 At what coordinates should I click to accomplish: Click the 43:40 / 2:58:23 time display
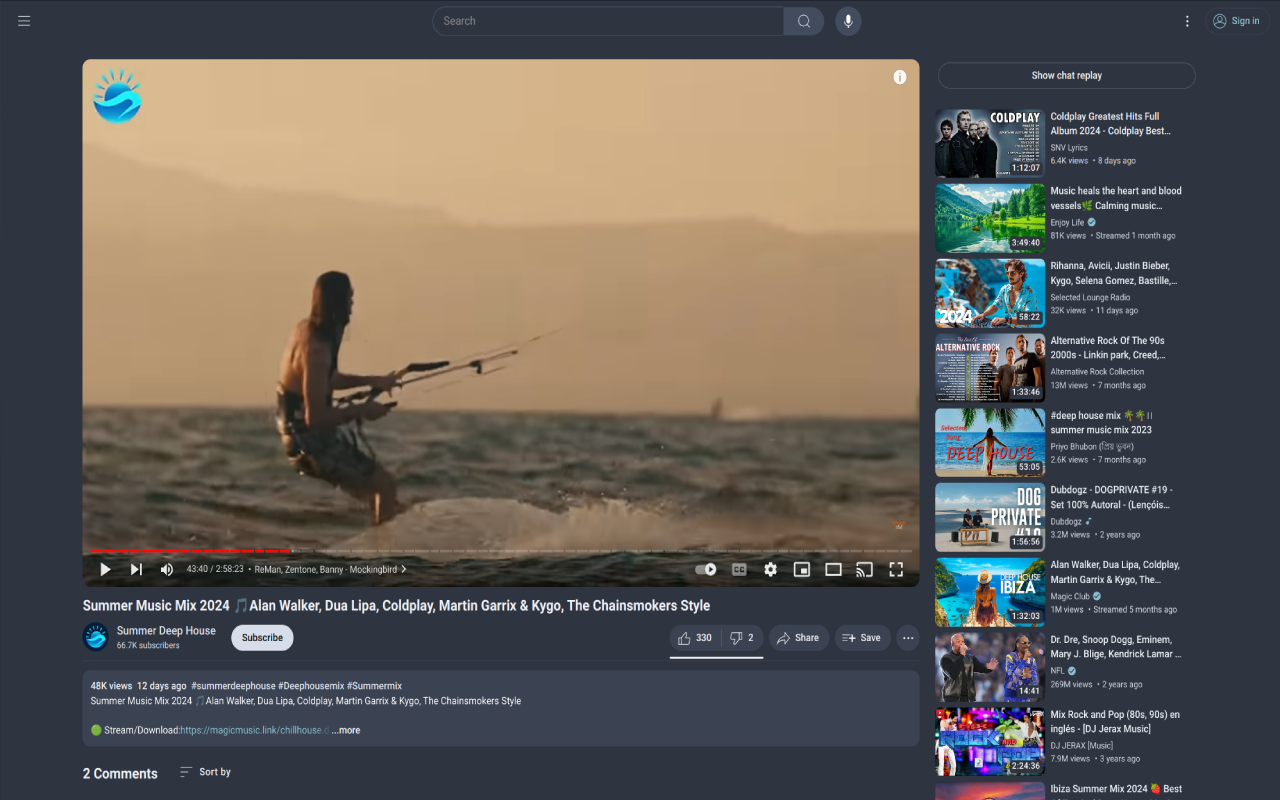click(215, 569)
